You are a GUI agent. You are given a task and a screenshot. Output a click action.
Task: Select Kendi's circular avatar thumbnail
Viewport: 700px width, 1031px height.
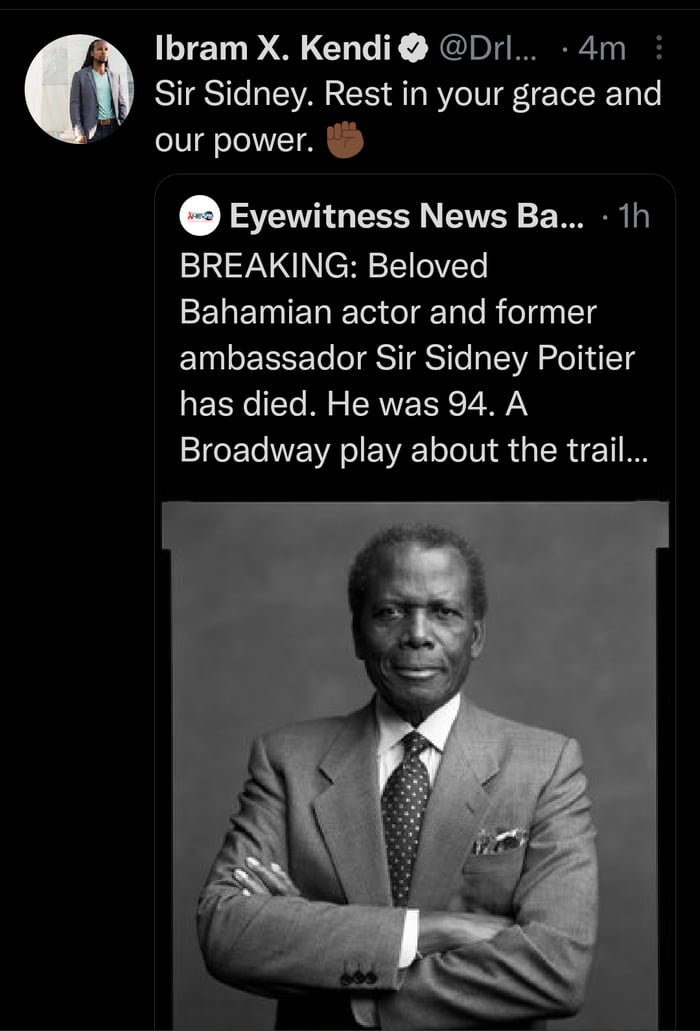81,85
